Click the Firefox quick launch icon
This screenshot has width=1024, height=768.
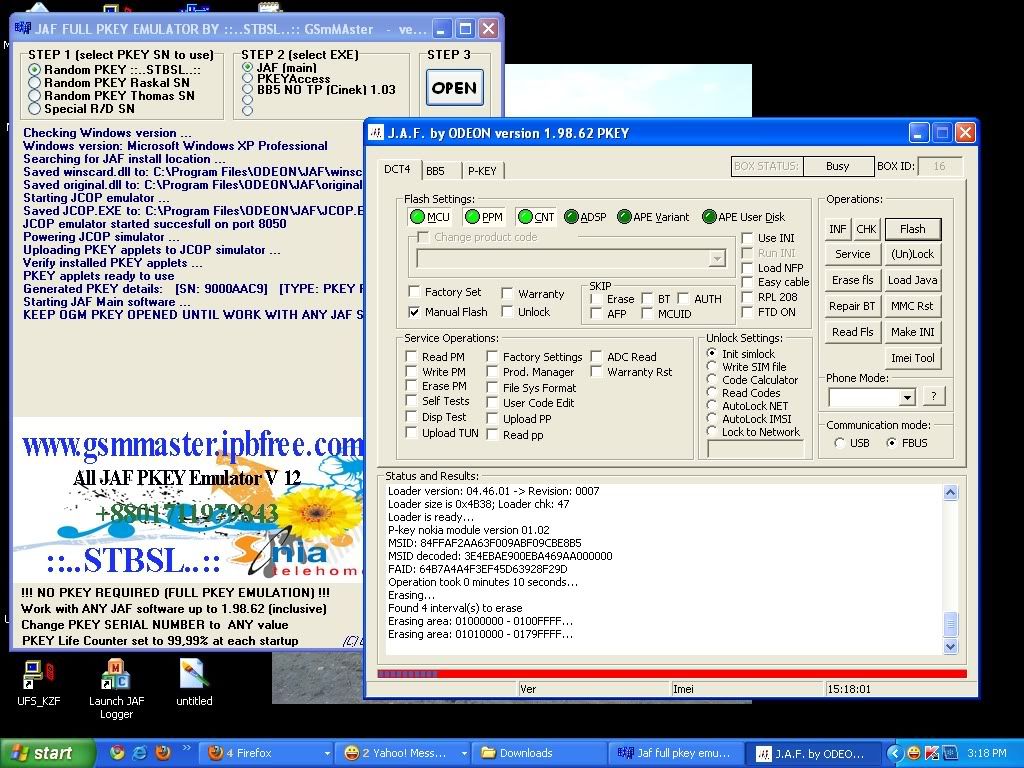point(162,753)
